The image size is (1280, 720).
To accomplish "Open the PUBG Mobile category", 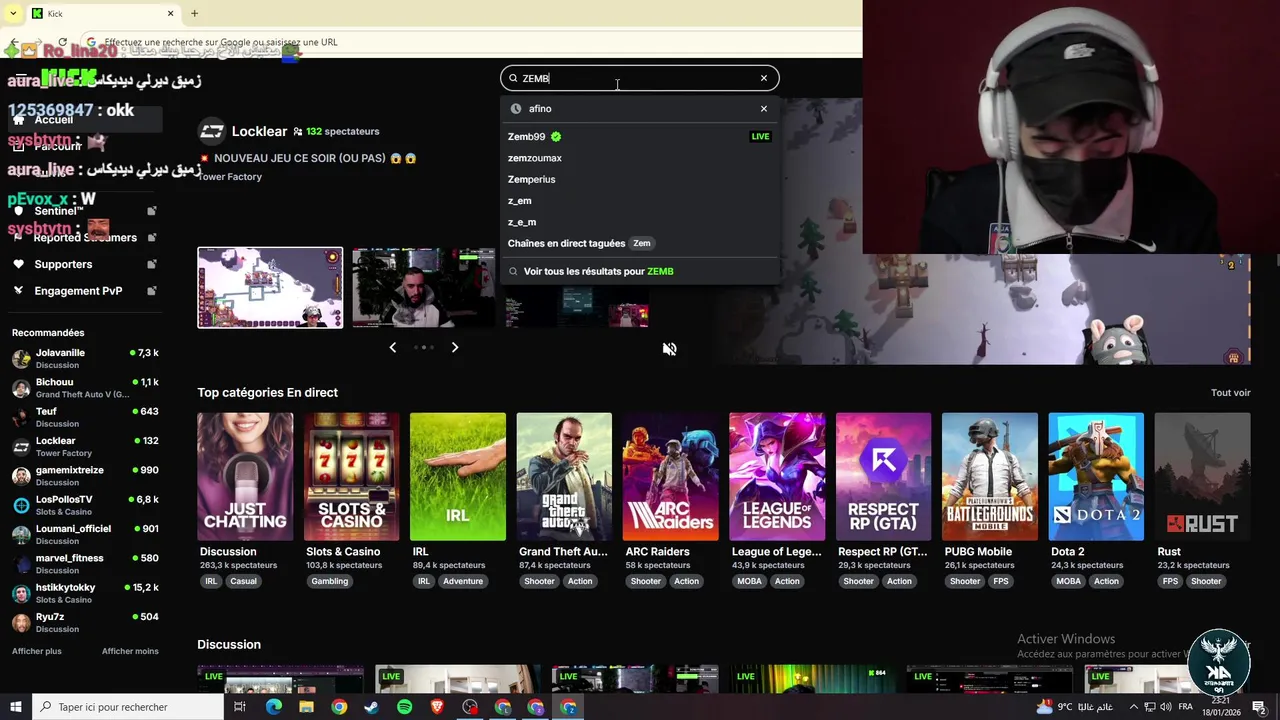I will click(x=990, y=477).
